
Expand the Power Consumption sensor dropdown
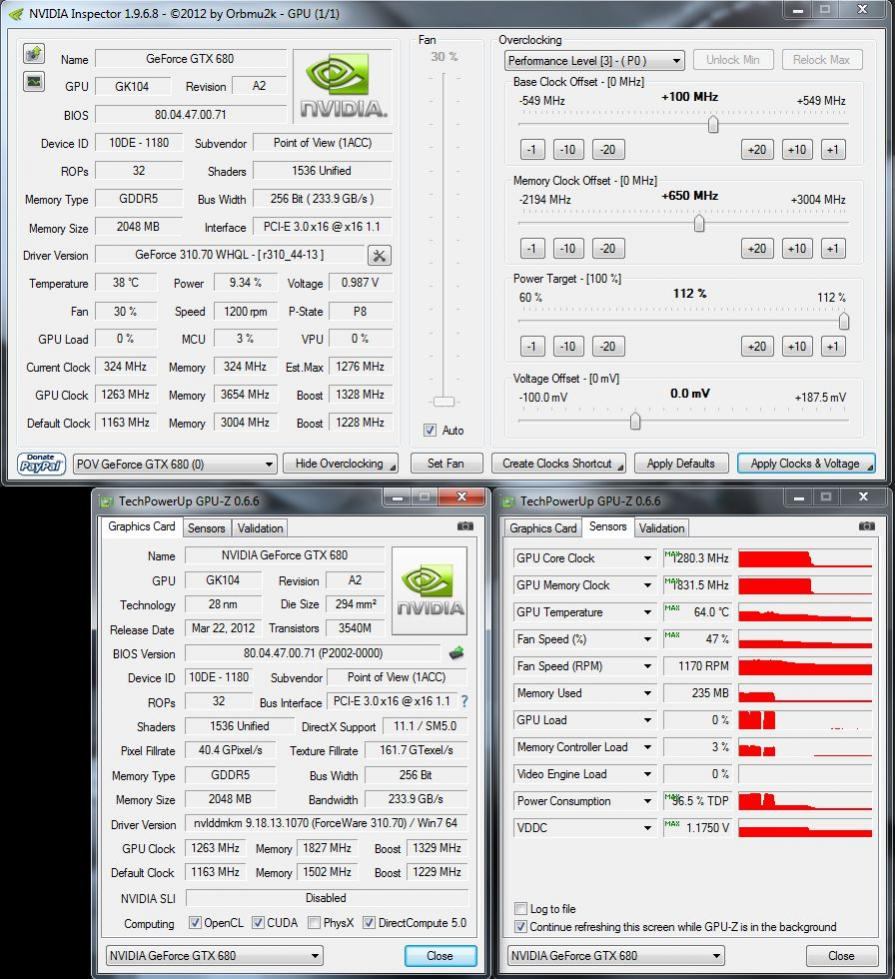coord(648,801)
